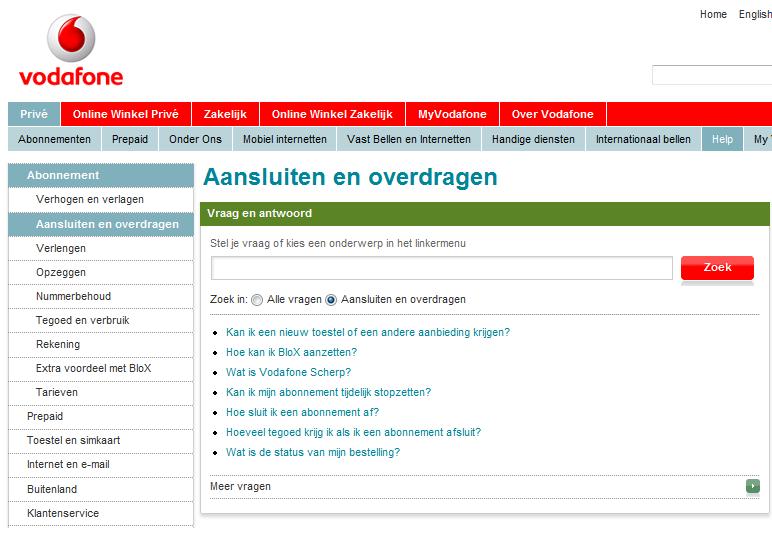Expand Toestel en simkaart in sidebar
The width and height of the screenshot is (772, 533).
(x=101, y=440)
